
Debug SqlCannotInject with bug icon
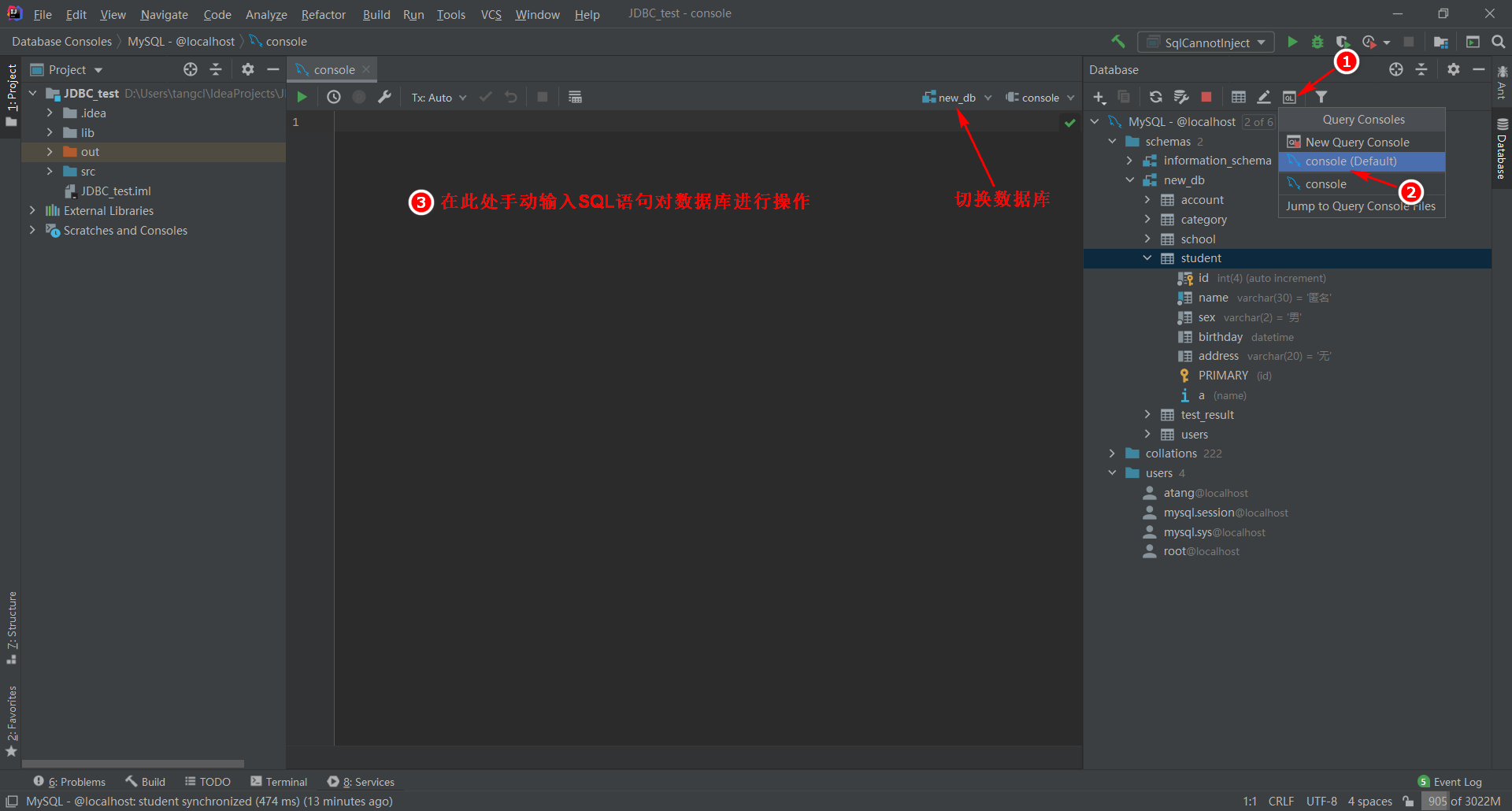pyautogui.click(x=1317, y=42)
